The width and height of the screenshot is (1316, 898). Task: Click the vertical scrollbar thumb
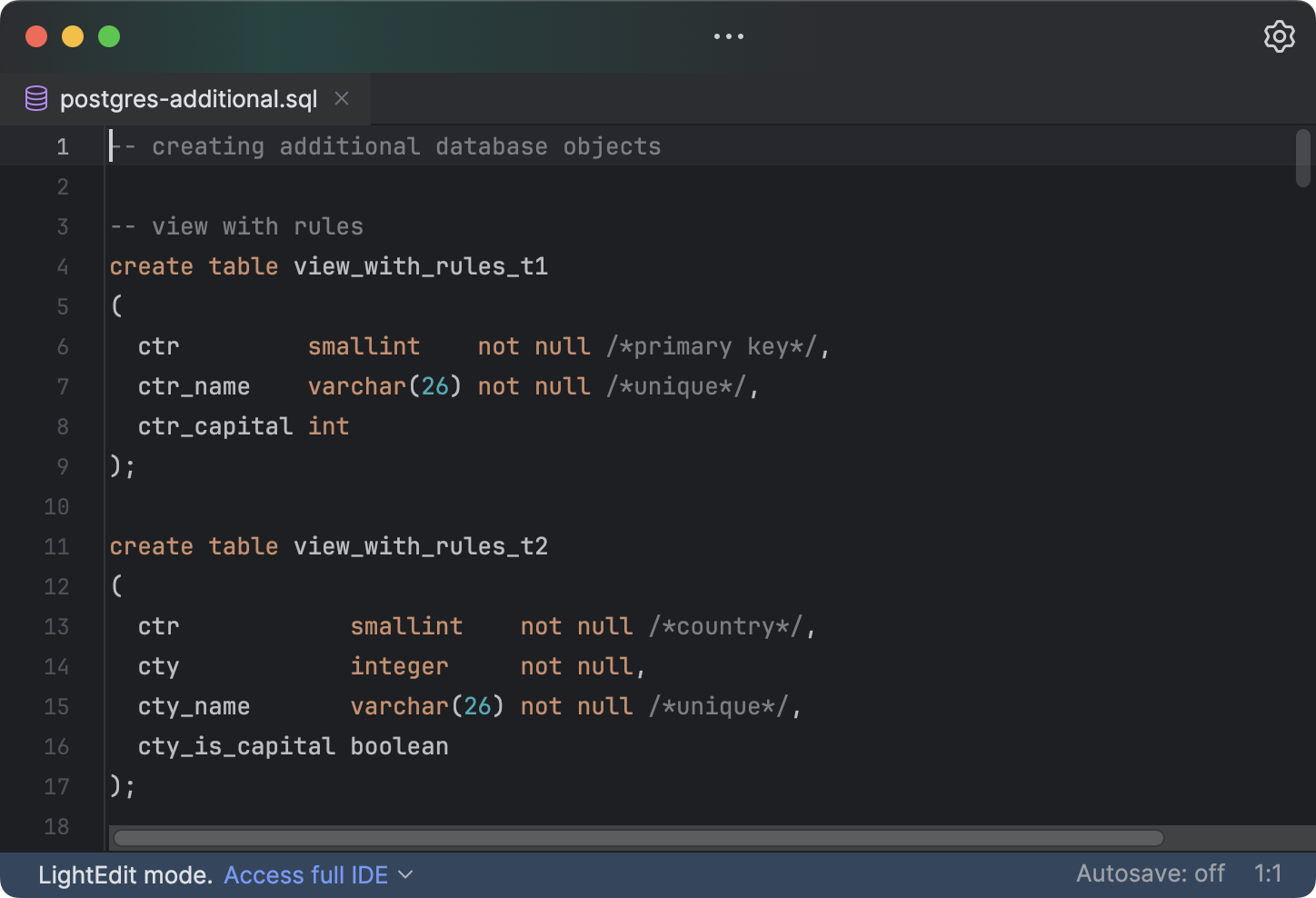[x=1303, y=158]
